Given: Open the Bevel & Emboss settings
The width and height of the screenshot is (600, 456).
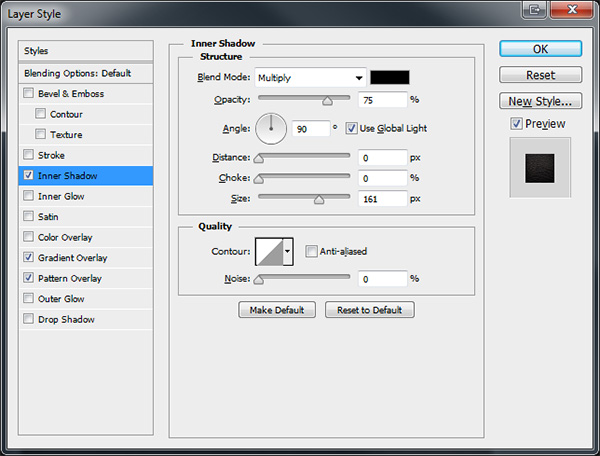Looking at the screenshot, I should click(x=71, y=94).
